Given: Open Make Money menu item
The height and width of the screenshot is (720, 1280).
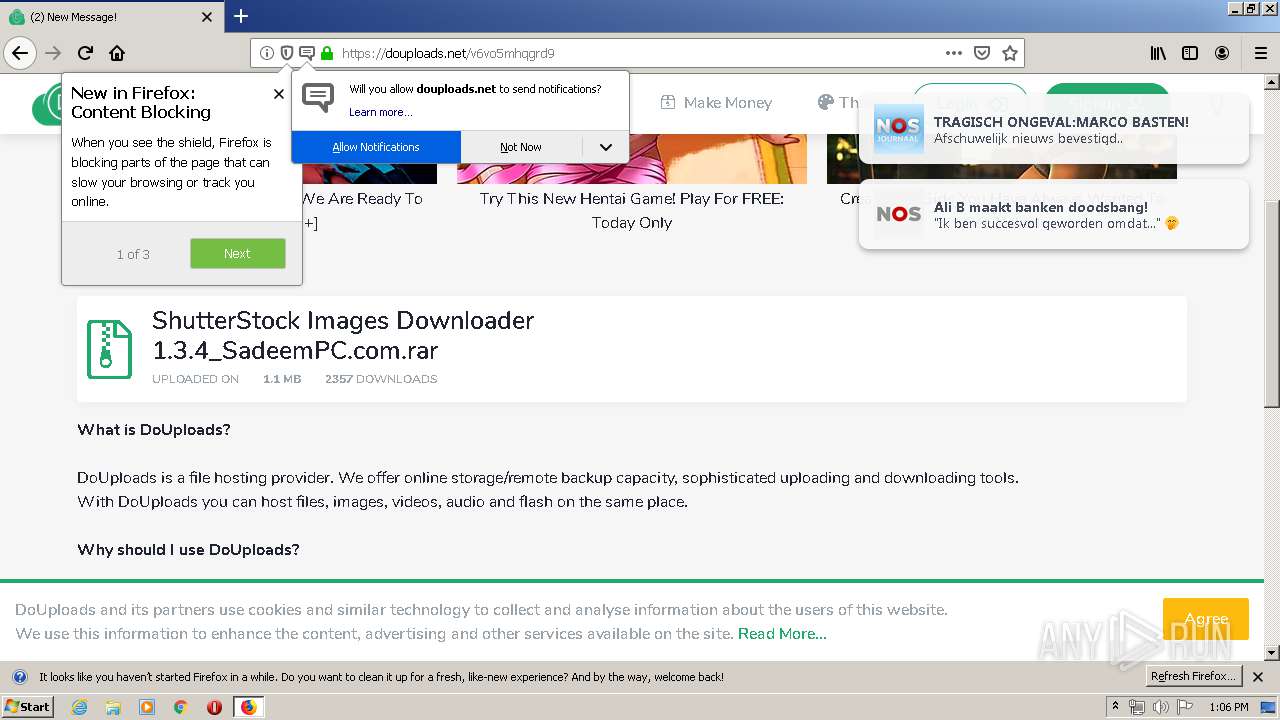Looking at the screenshot, I should [716, 102].
